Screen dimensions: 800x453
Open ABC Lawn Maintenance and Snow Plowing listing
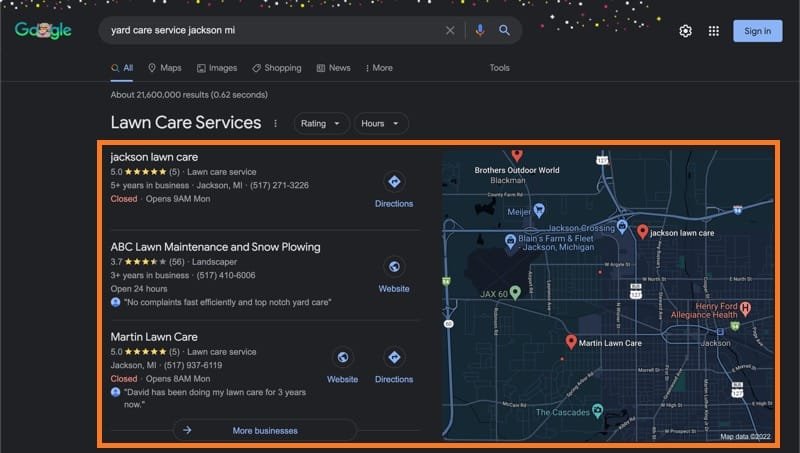click(215, 247)
